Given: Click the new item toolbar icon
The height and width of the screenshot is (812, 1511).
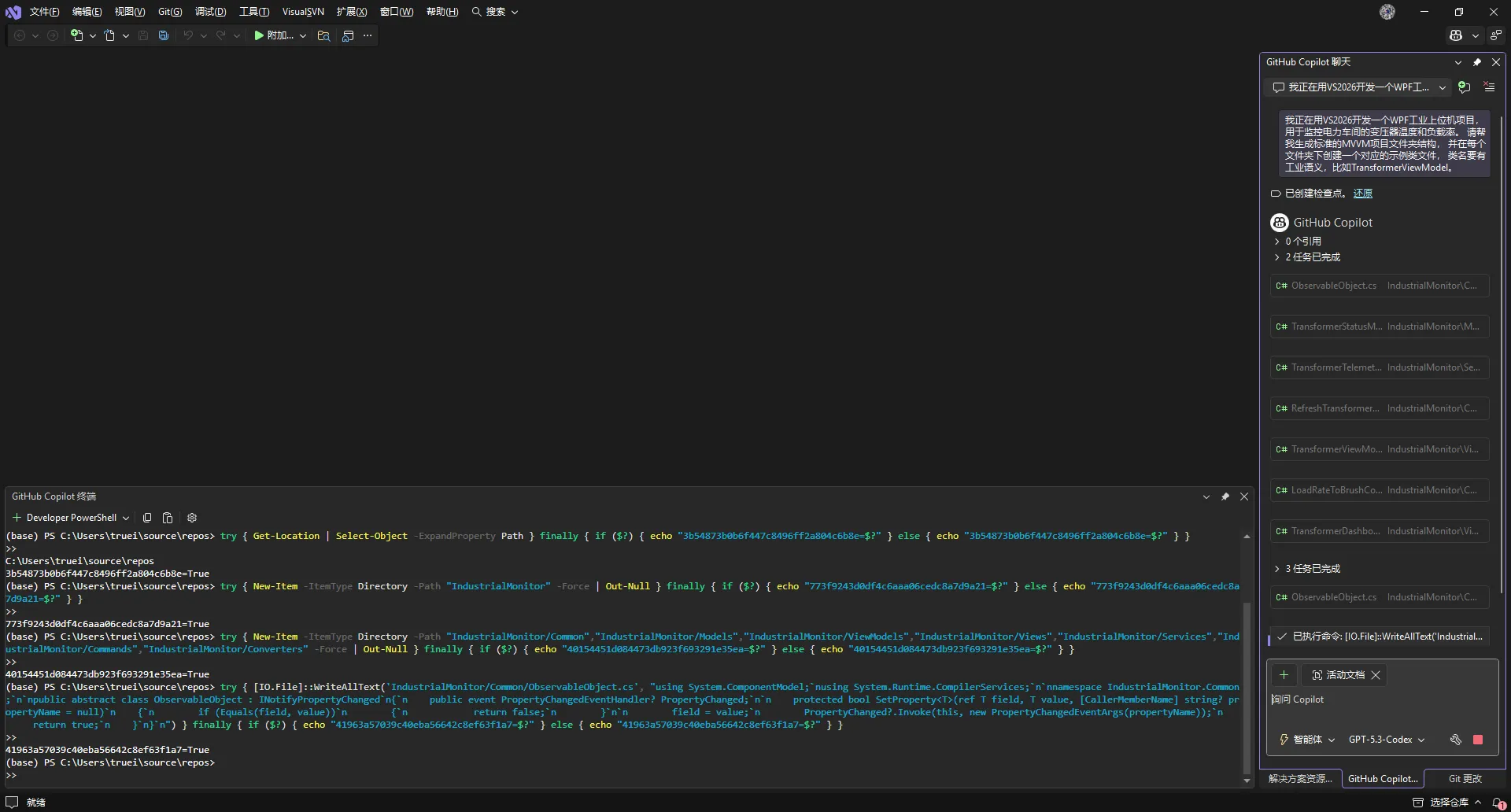Looking at the screenshot, I should click(x=76, y=35).
